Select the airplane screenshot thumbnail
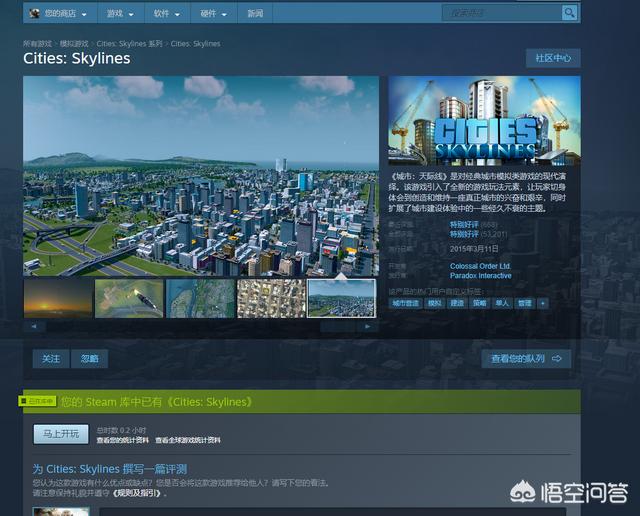The image size is (640, 516). coord(129,298)
